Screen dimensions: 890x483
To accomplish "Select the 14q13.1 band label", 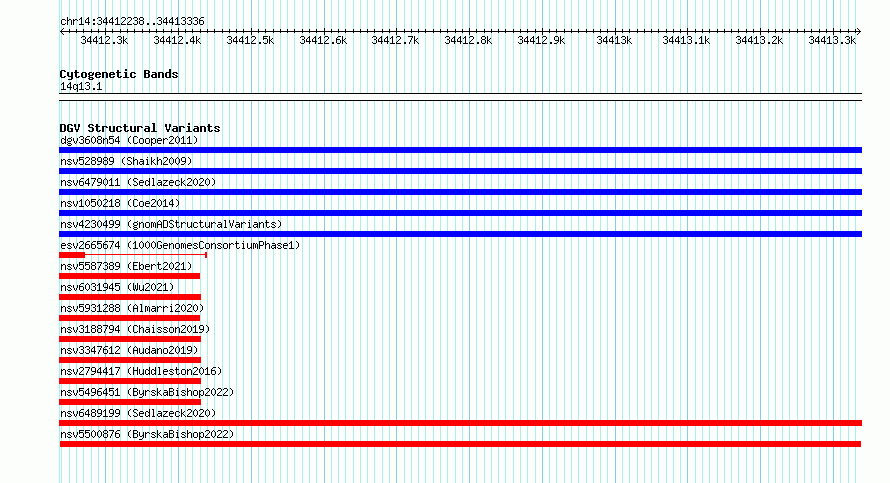I will [81, 86].
